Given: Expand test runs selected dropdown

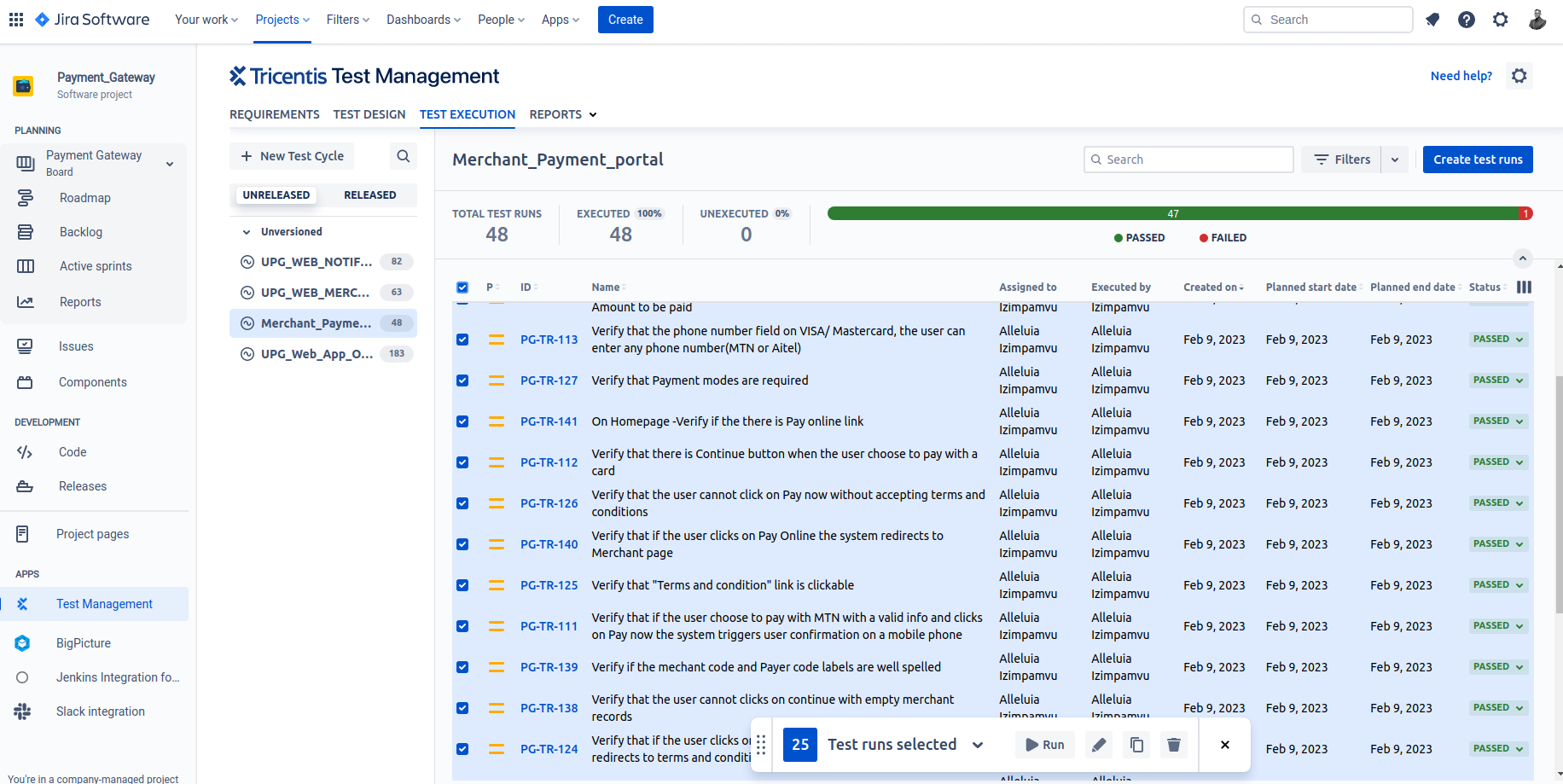Looking at the screenshot, I should 978,745.
